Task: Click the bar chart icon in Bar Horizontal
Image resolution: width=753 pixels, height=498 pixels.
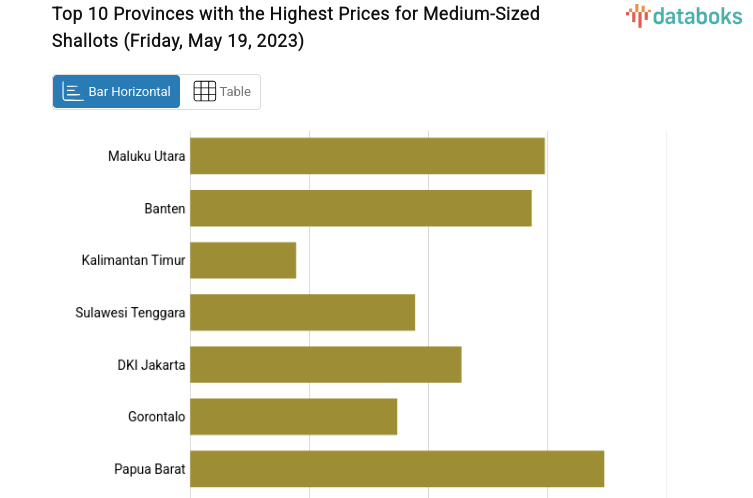Action: point(72,92)
